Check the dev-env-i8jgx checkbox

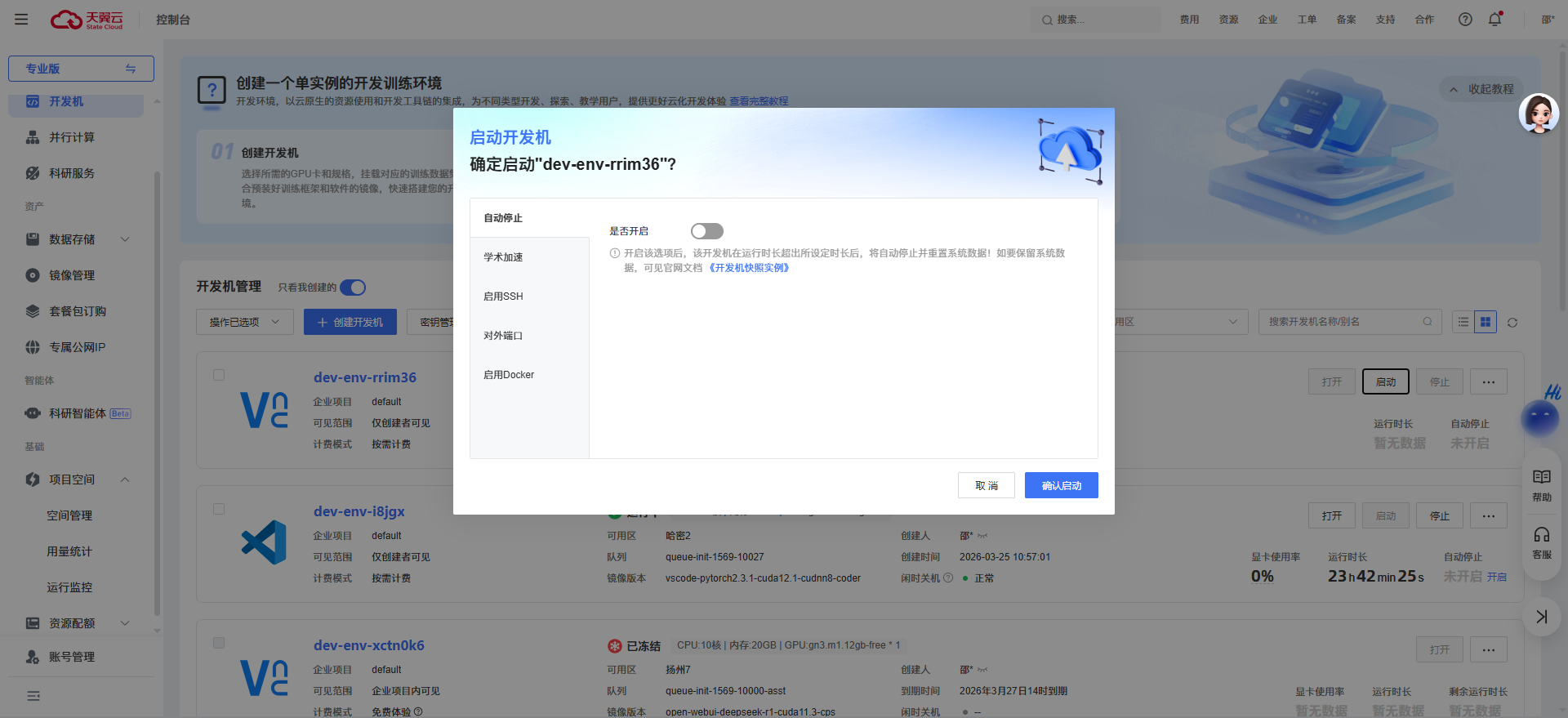219,509
